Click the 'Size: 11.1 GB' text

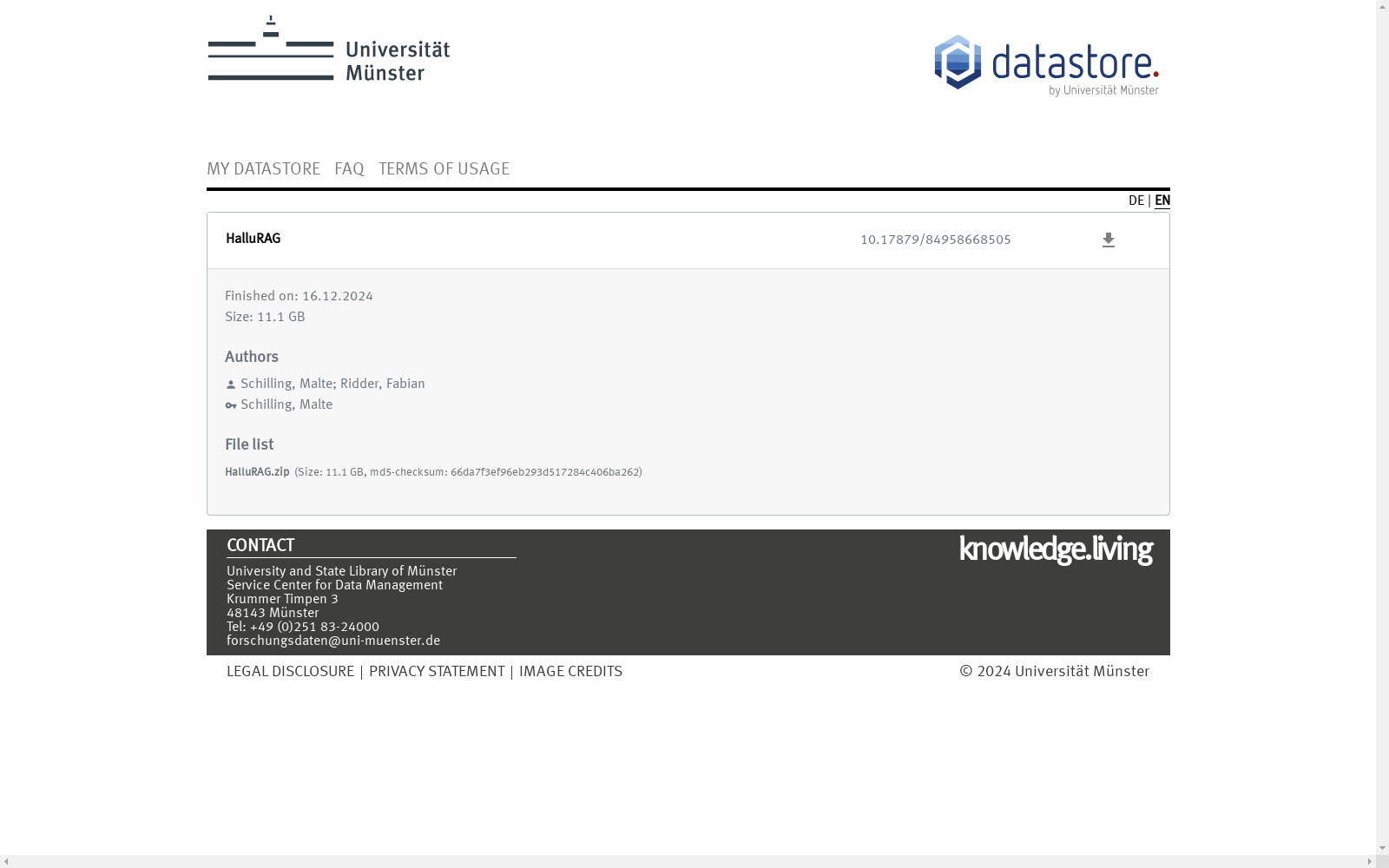coord(265,317)
